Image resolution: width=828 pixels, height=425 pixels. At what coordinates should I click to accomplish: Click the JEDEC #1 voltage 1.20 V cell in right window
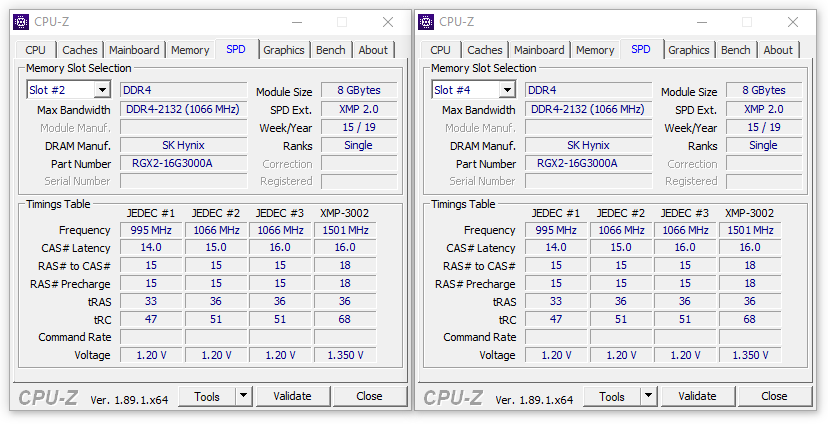pyautogui.click(x=556, y=355)
